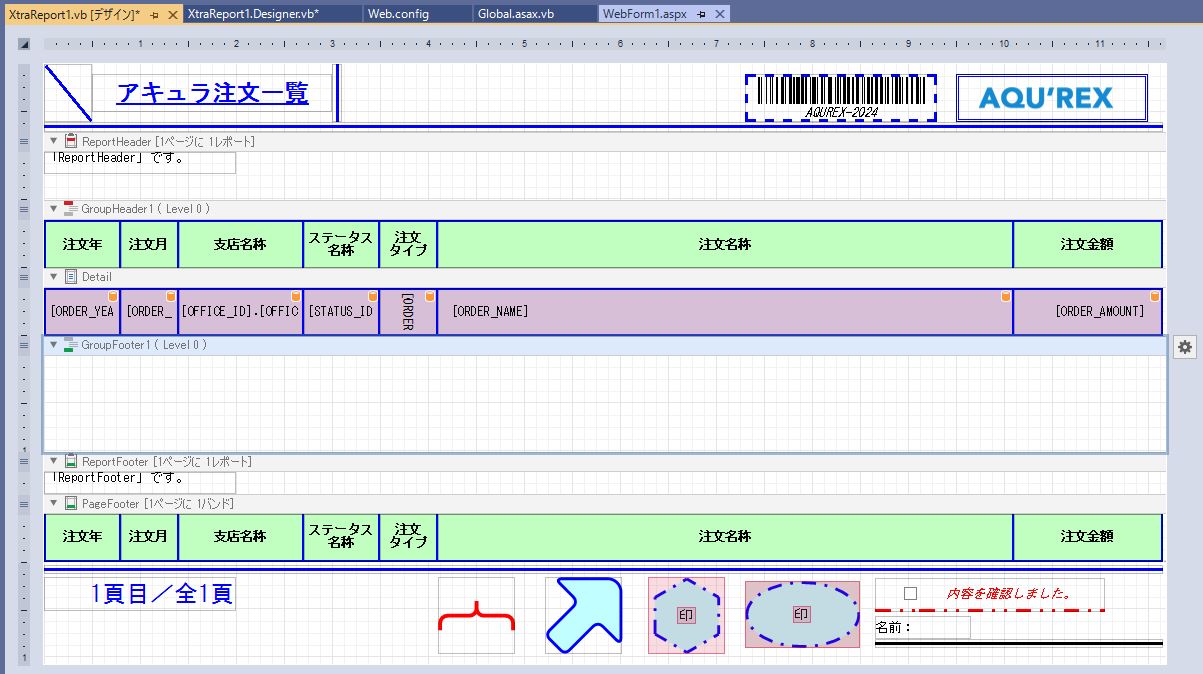Image resolution: width=1203 pixels, height=674 pixels.
Task: Collapse the Detail band
Action: coord(54,277)
